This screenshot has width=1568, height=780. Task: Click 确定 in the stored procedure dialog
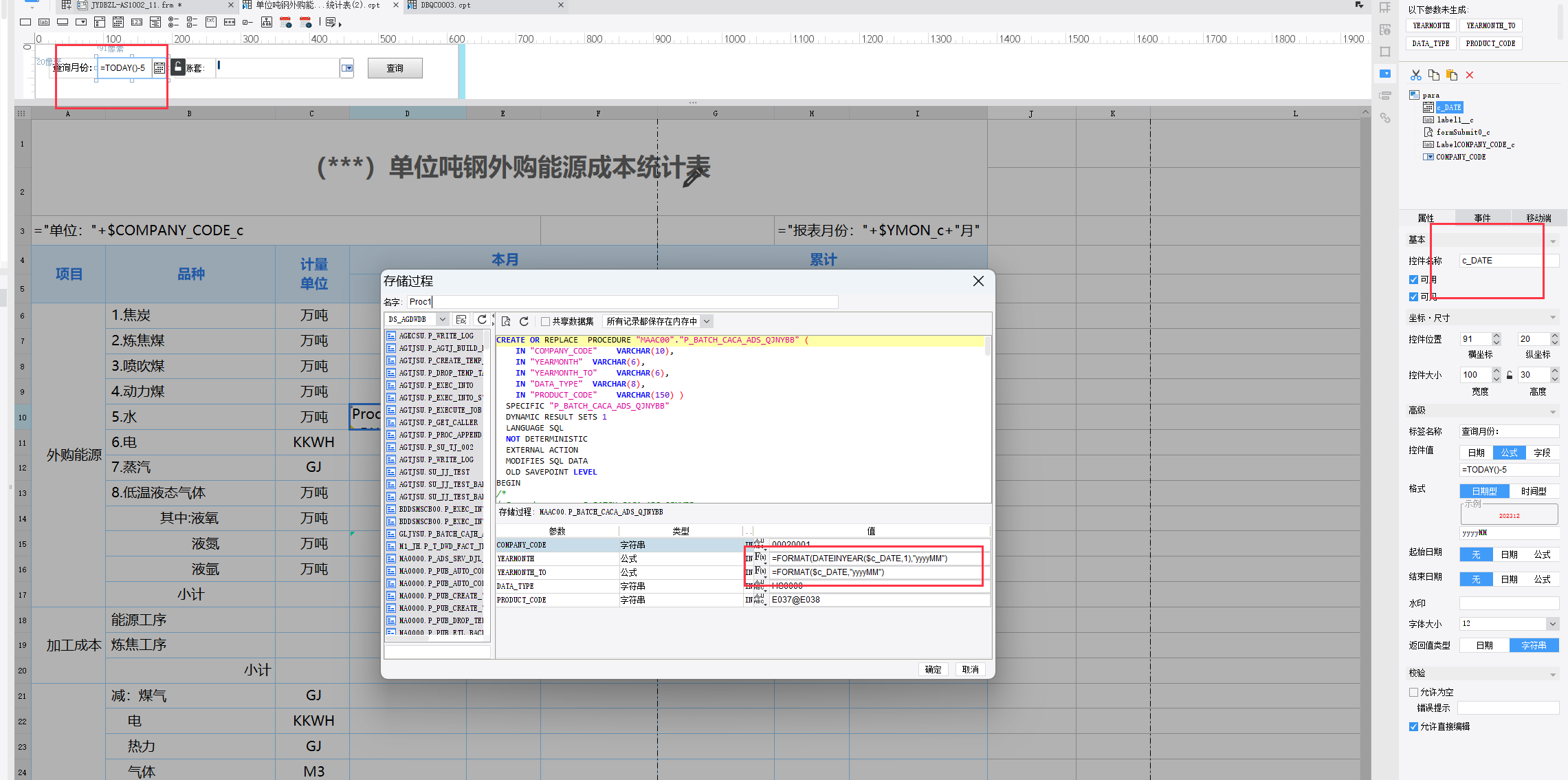[x=933, y=669]
